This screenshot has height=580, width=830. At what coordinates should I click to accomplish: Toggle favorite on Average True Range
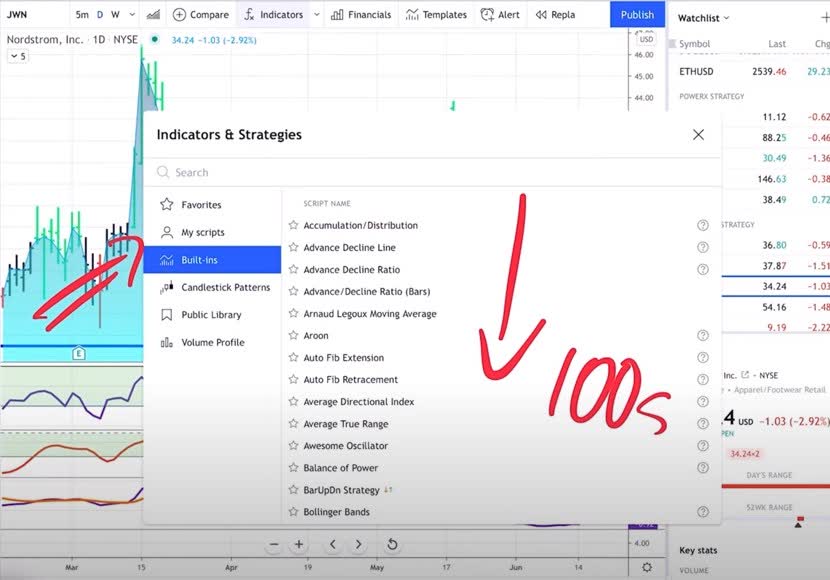(292, 423)
